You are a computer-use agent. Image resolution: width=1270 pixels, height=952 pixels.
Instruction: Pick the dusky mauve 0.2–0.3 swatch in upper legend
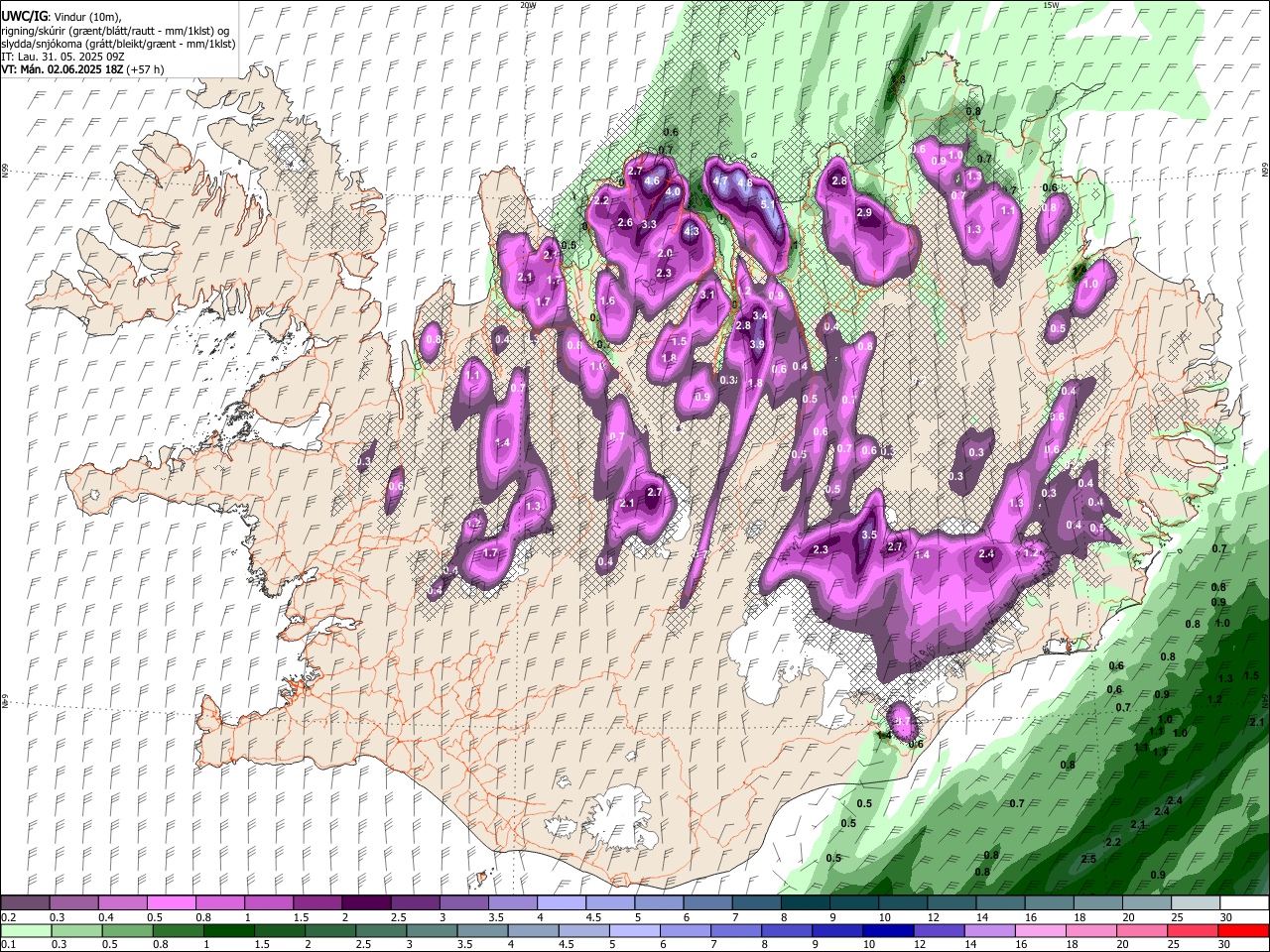(25, 903)
